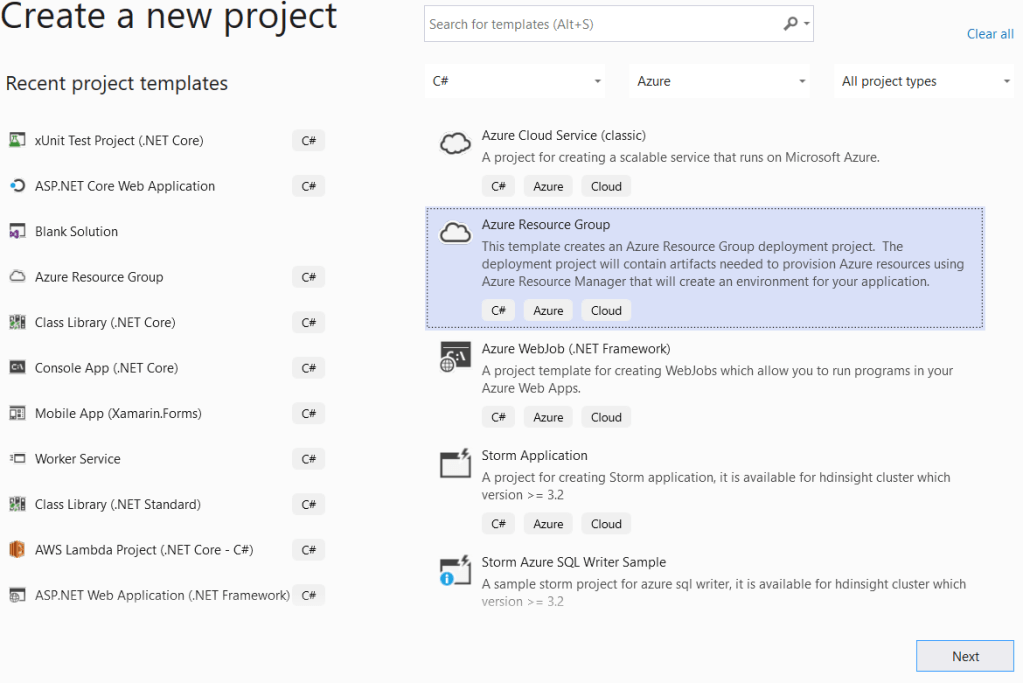Open the C# language filter dropdown
This screenshot has height=683, width=1023.
(515, 81)
